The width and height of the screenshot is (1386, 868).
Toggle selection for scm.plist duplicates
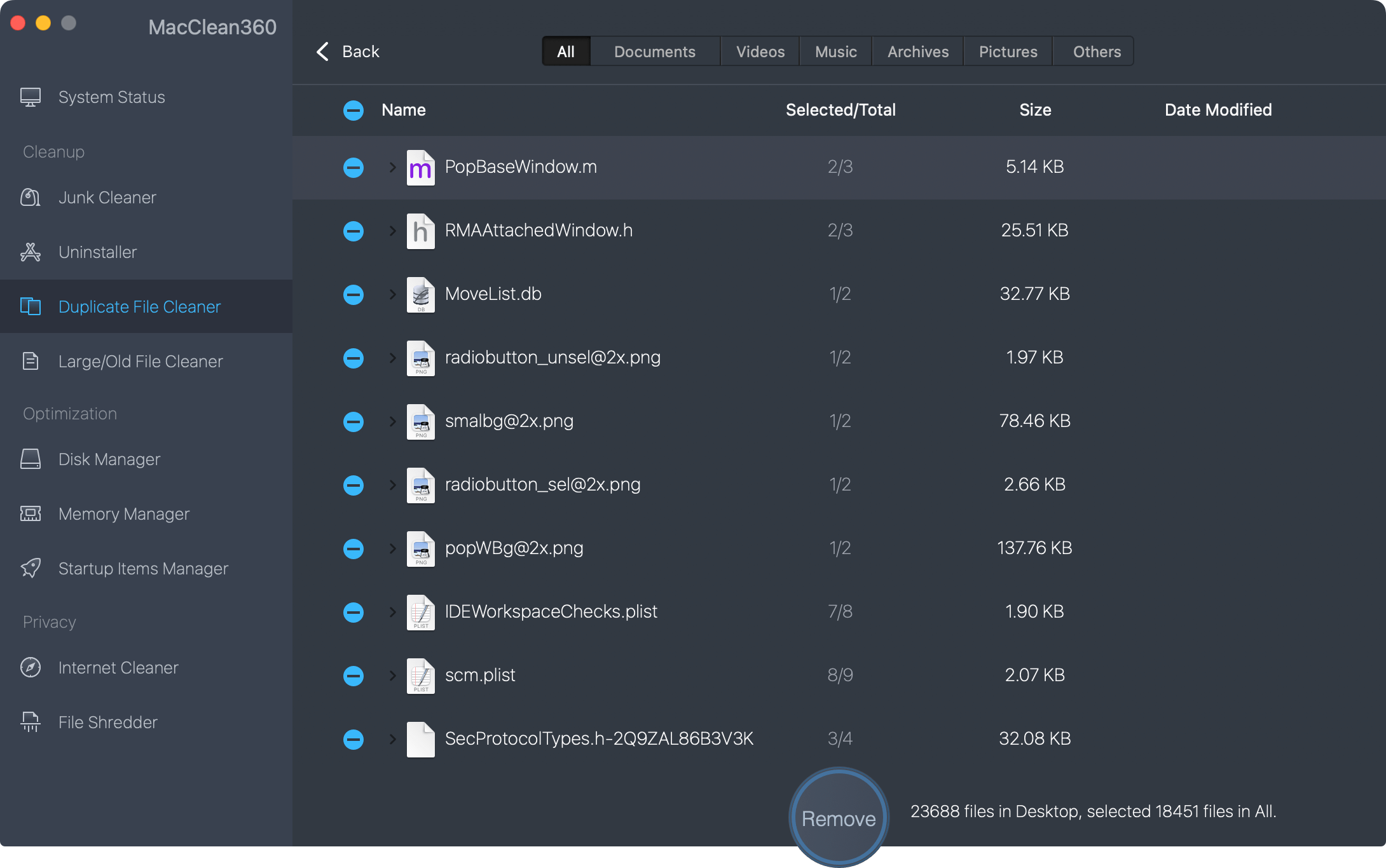(x=353, y=675)
